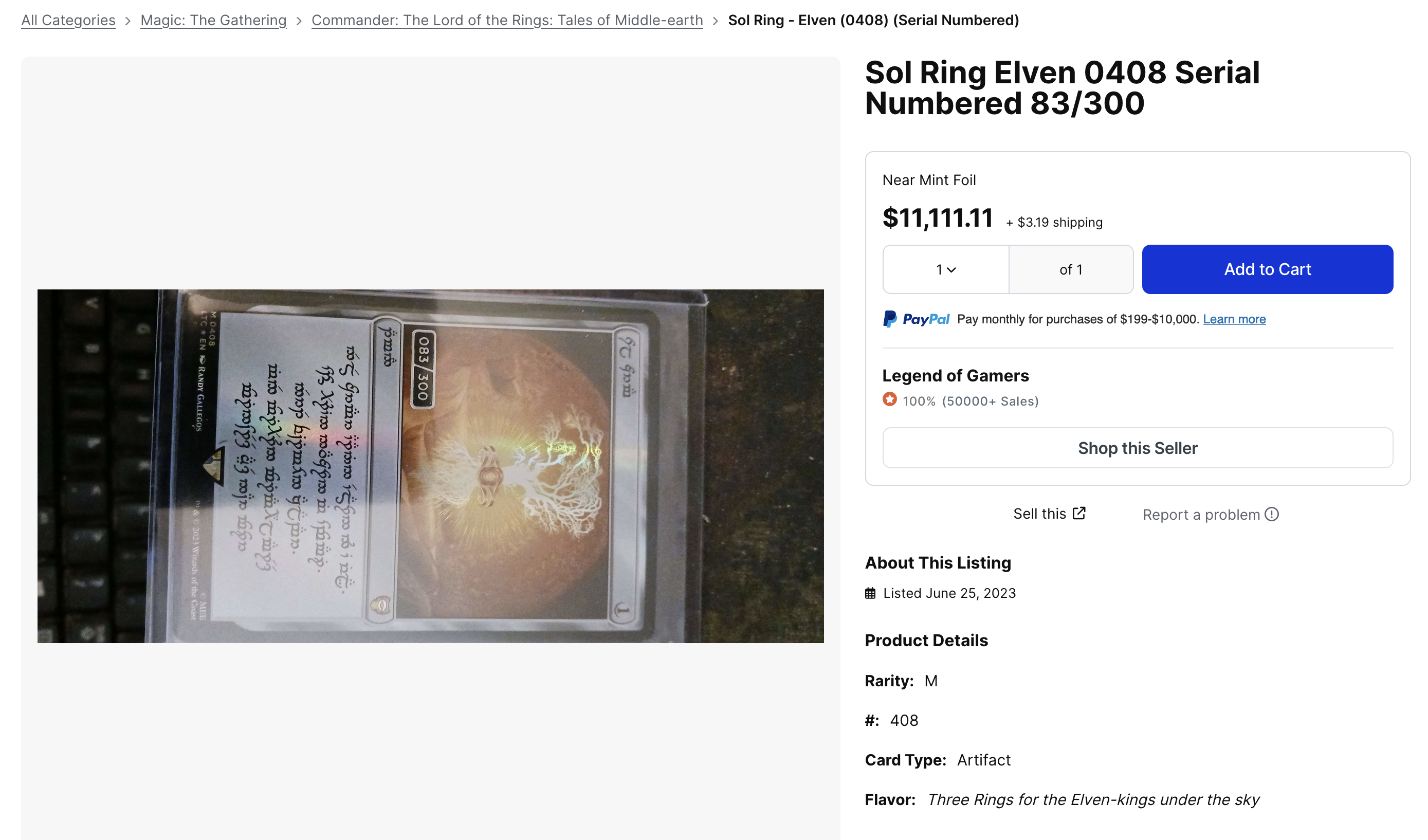Click the breadcrumb chevron after All Categories

pyautogui.click(x=128, y=21)
